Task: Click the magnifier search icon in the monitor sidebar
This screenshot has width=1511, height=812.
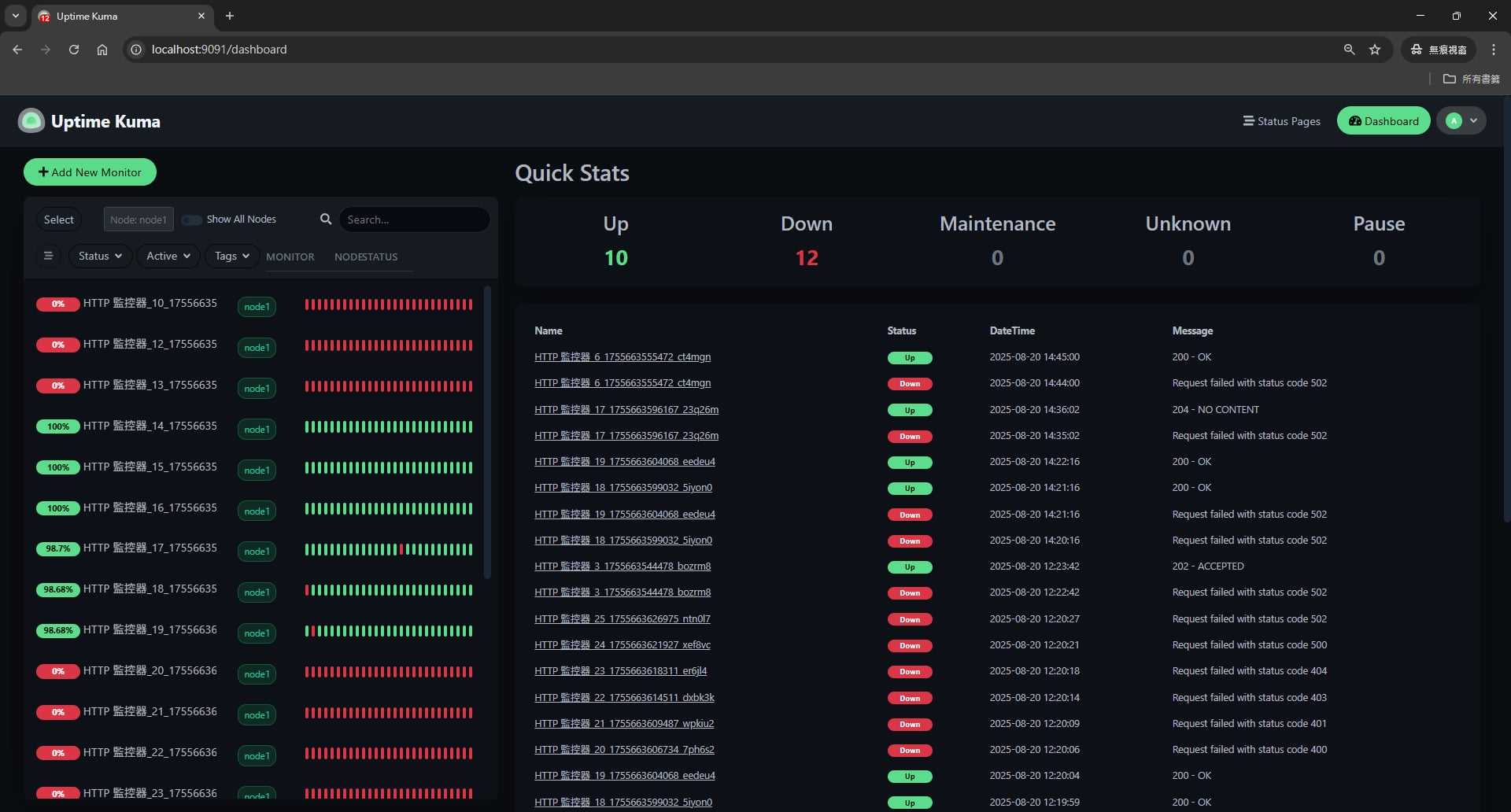Action: pyautogui.click(x=326, y=219)
